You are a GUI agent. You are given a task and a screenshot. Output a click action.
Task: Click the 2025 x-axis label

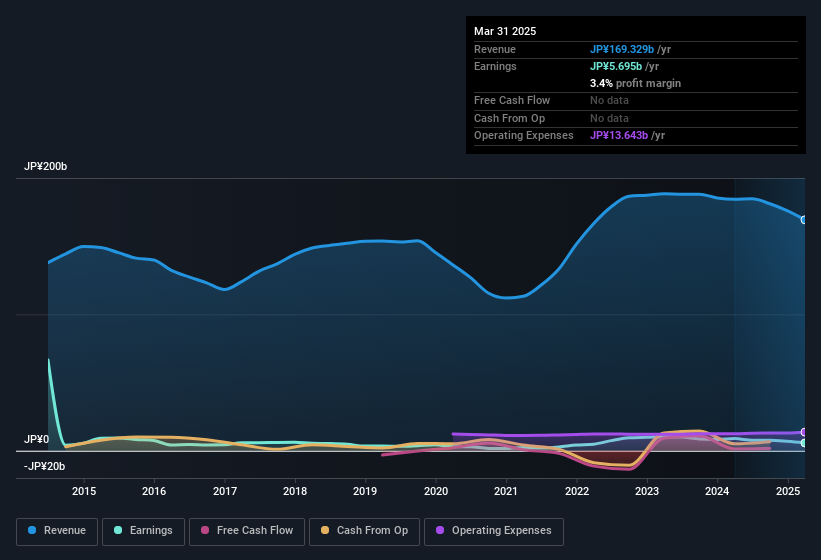pyautogui.click(x=787, y=491)
